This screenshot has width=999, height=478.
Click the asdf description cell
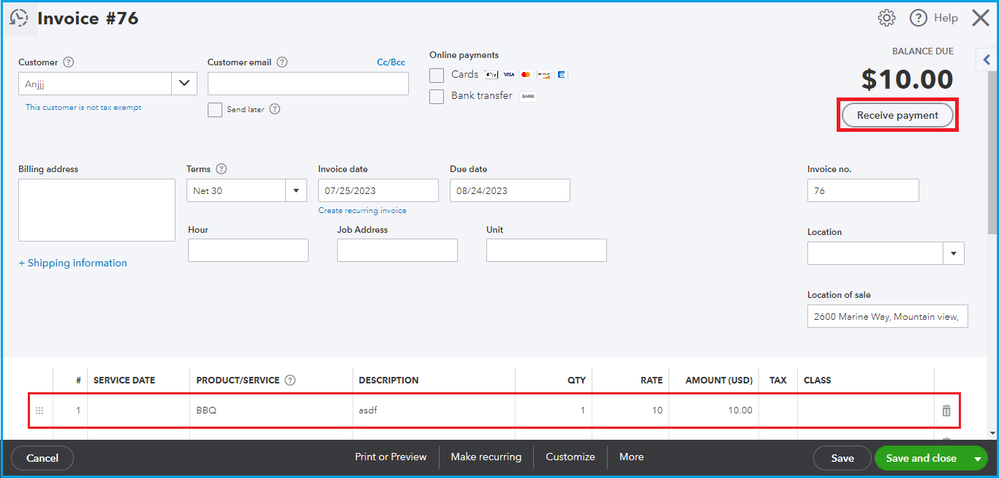pos(434,410)
